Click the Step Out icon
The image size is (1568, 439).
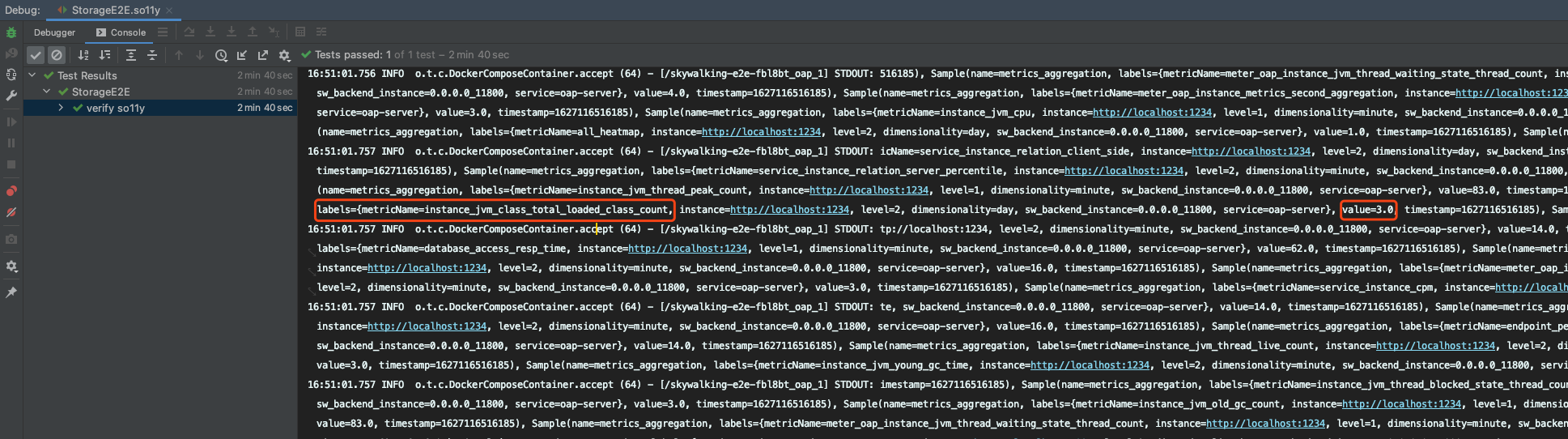point(252,32)
